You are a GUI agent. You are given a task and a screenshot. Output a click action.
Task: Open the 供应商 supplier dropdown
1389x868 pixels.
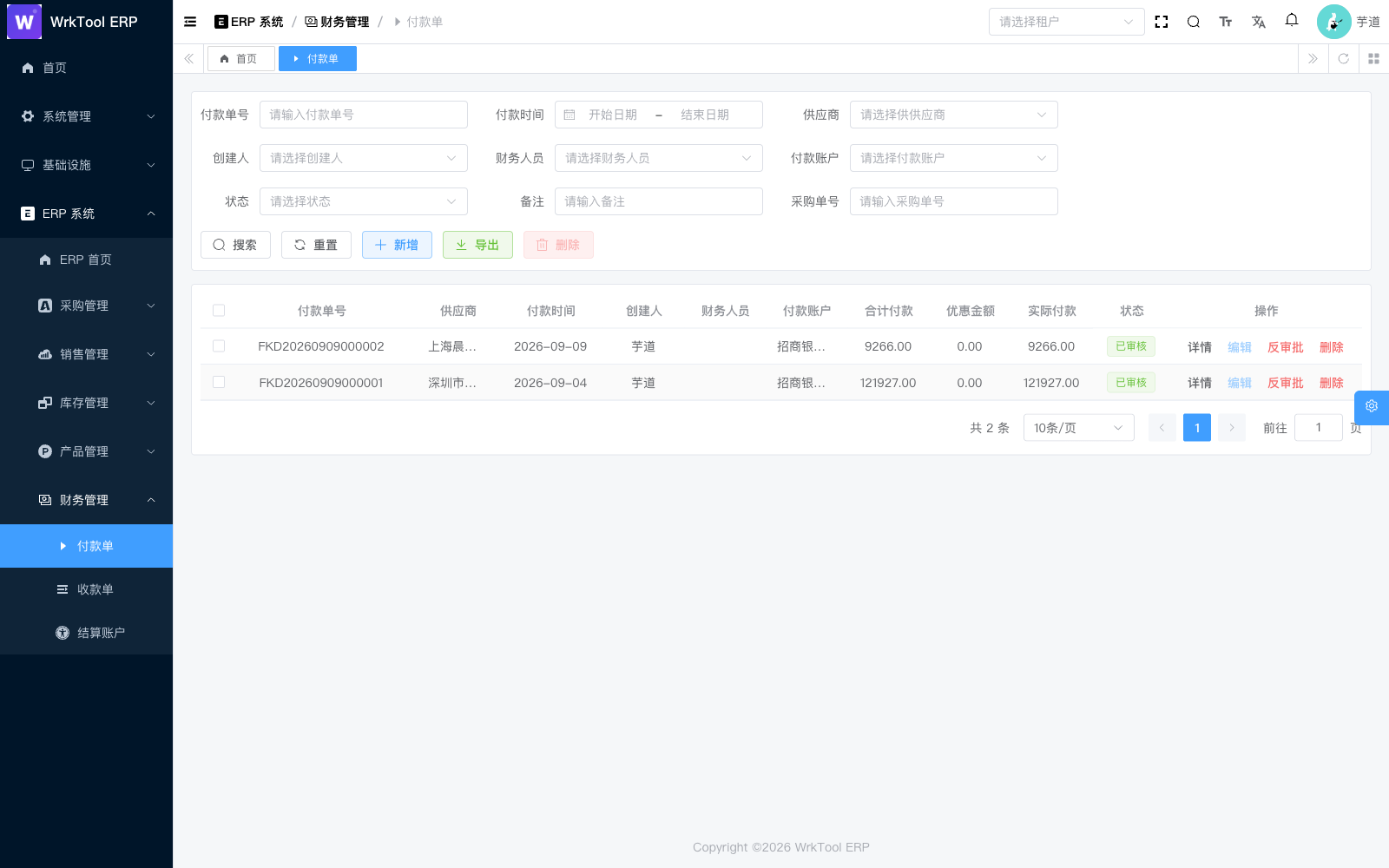953,115
